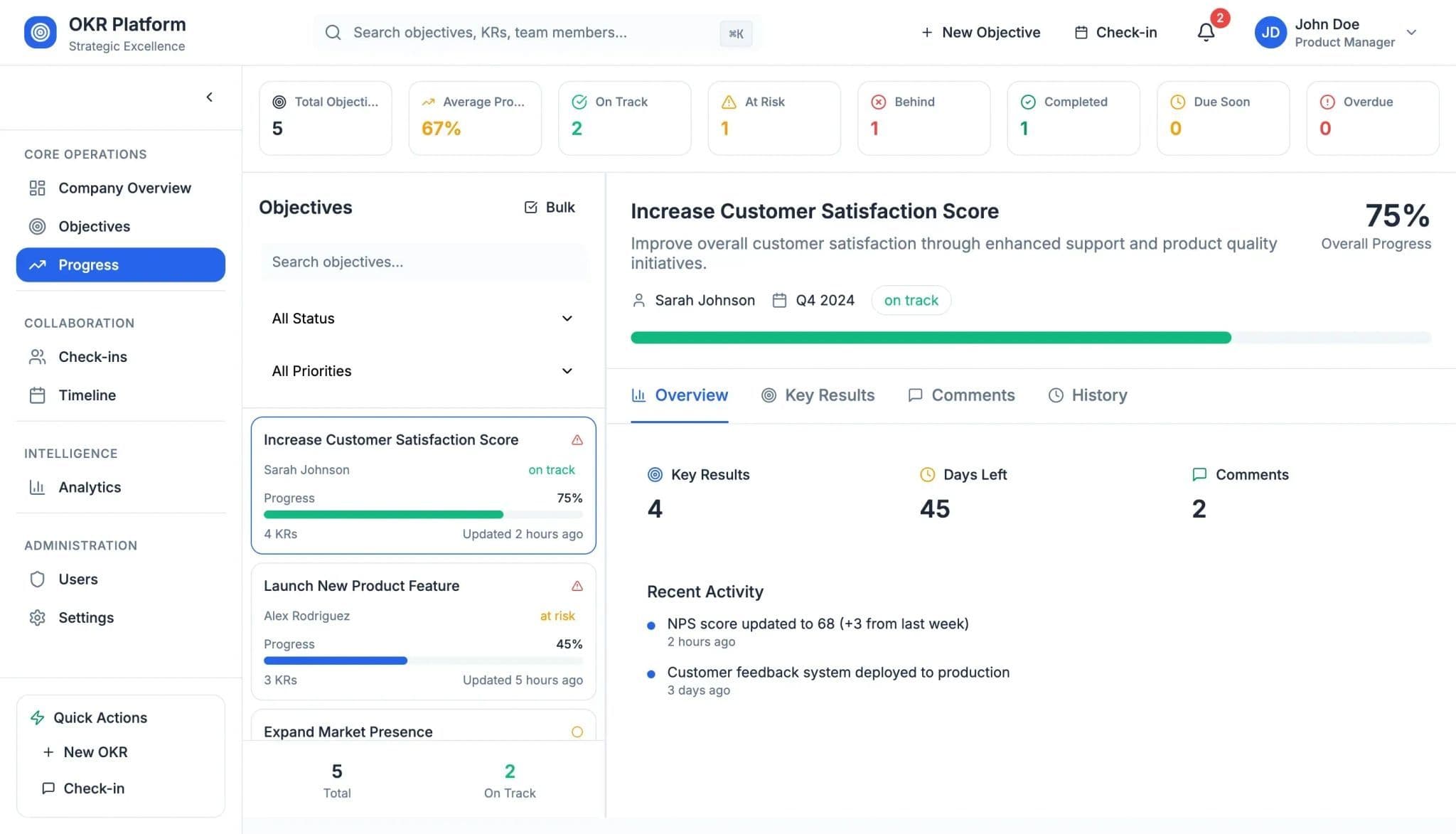Viewport: 1456px width, 834px height.
Task: Toggle Bulk selection mode
Action: [550, 207]
